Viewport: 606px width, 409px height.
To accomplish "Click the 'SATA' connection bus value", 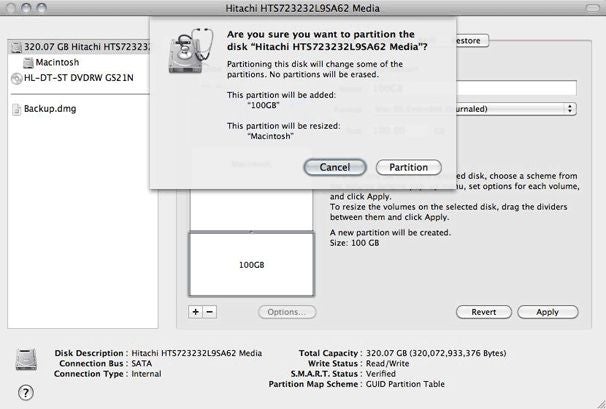I will coord(141,364).
